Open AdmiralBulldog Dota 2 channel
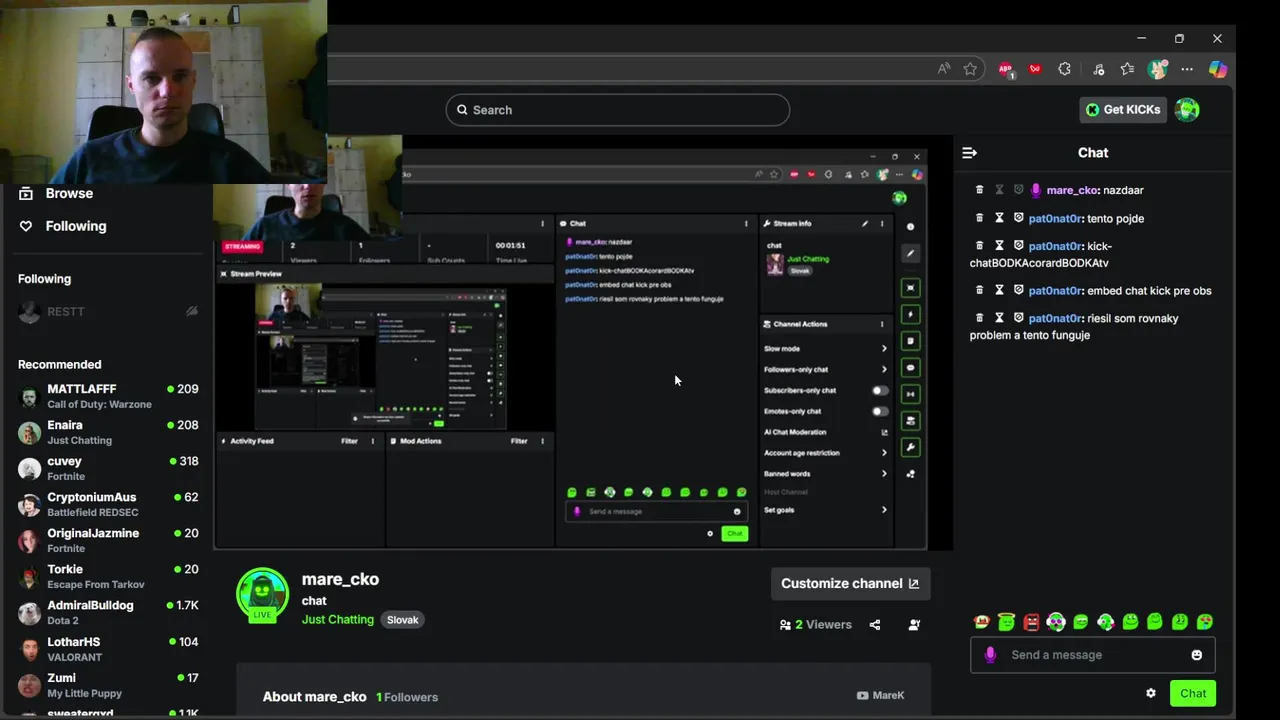The width and height of the screenshot is (1280, 720). coord(108,612)
